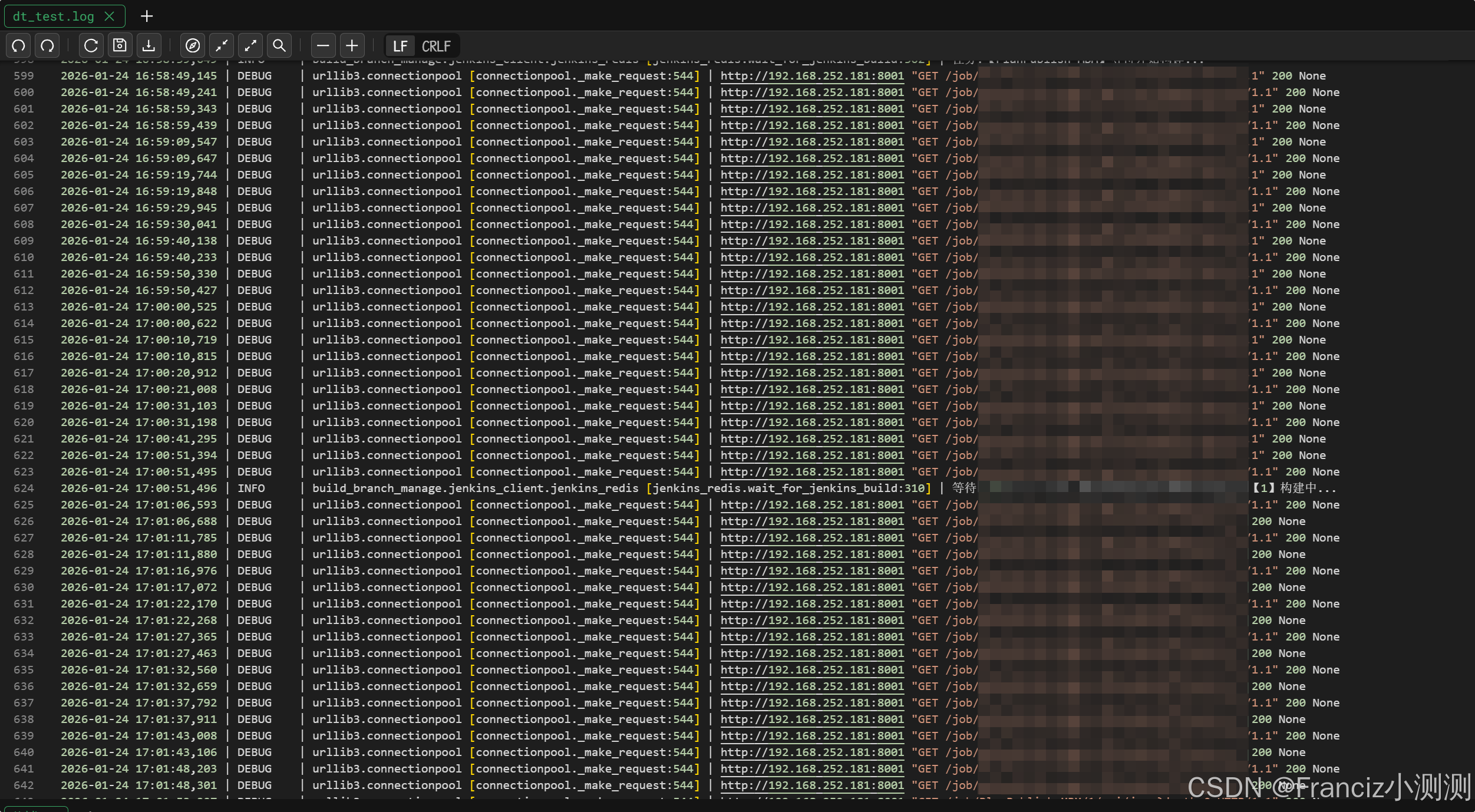Viewport: 1475px width, 812px height.
Task: Click the download icon
Action: click(x=149, y=45)
